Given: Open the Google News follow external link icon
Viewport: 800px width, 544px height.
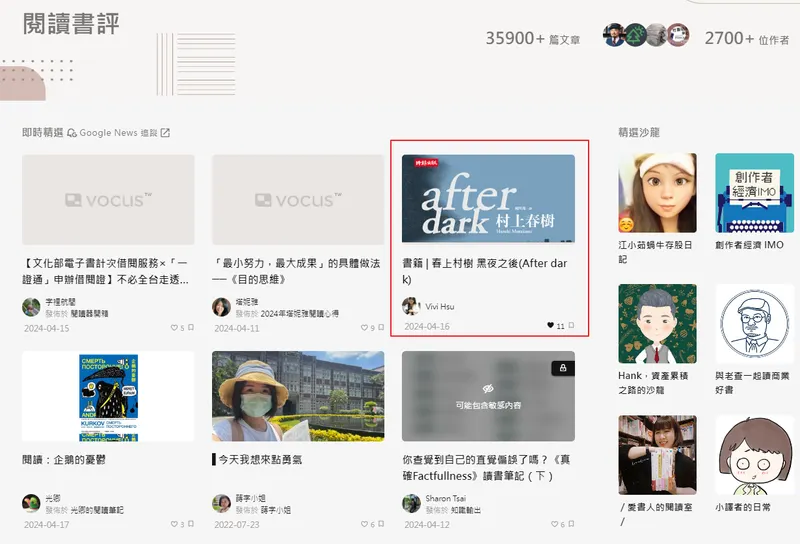Looking at the screenshot, I should 165,133.
